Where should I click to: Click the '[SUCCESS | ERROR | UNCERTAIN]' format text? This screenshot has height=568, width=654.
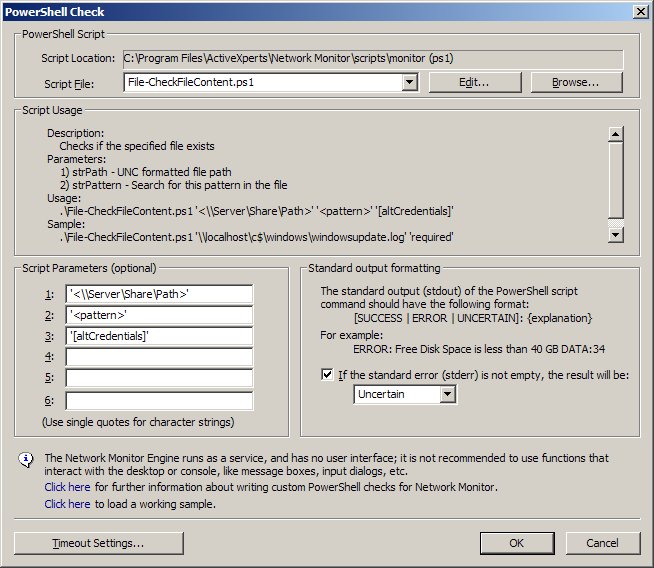[x=473, y=318]
